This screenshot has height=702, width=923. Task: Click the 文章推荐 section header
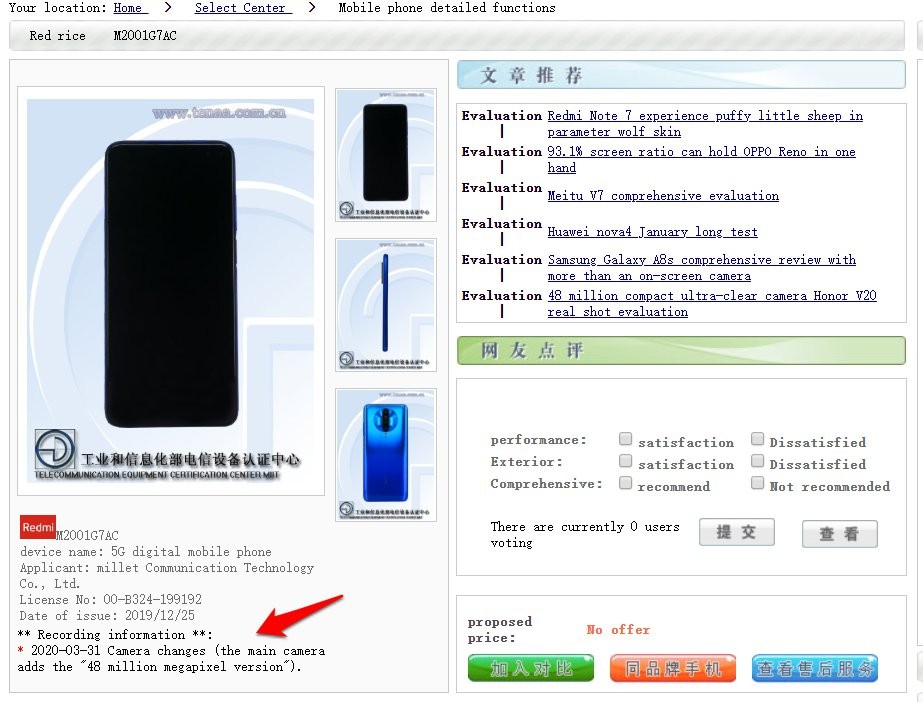(681, 75)
